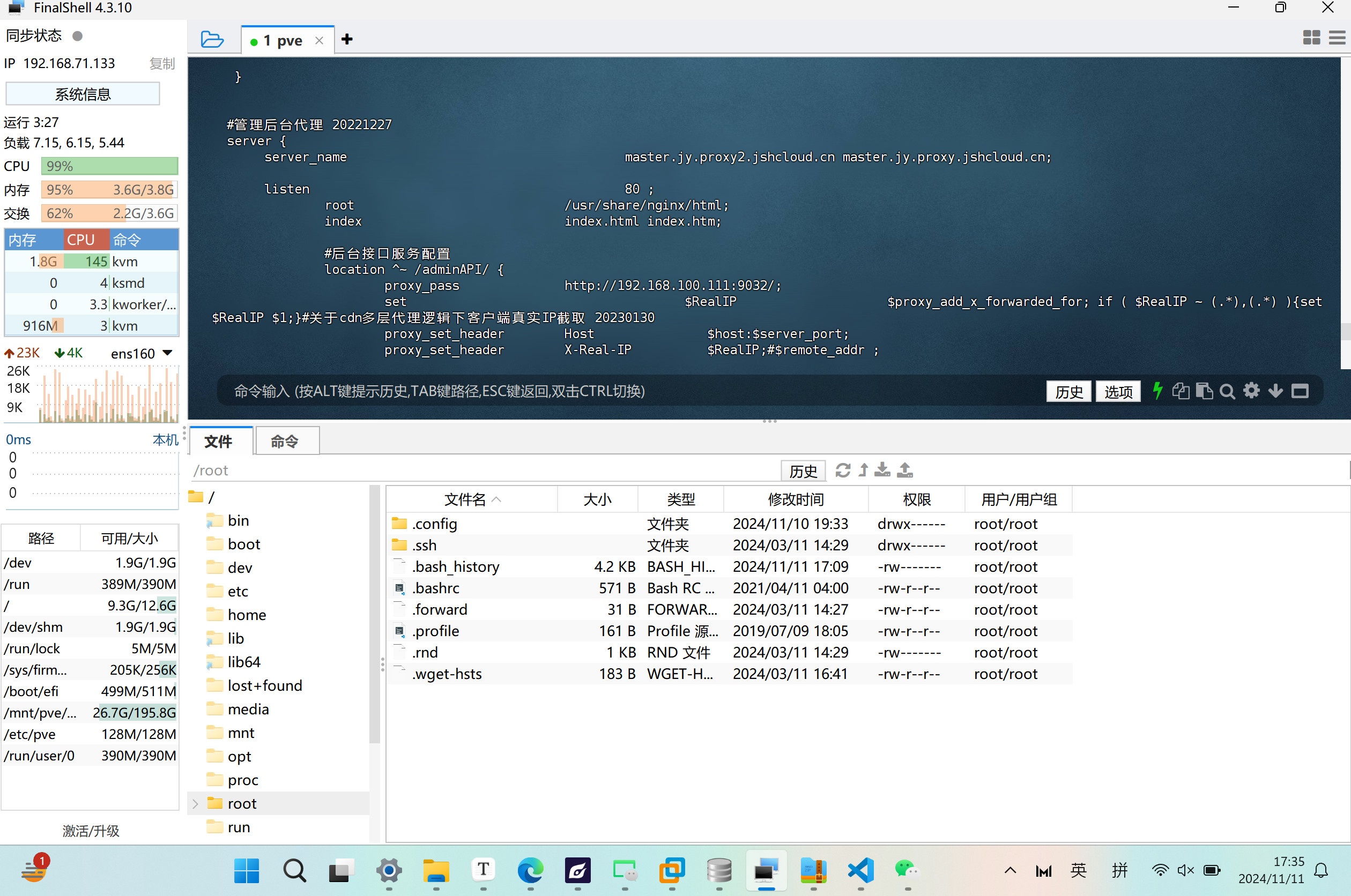Image resolution: width=1351 pixels, height=896 pixels.
Task: Click the scroll-to-bottom arrow icon
Action: [x=1275, y=391]
